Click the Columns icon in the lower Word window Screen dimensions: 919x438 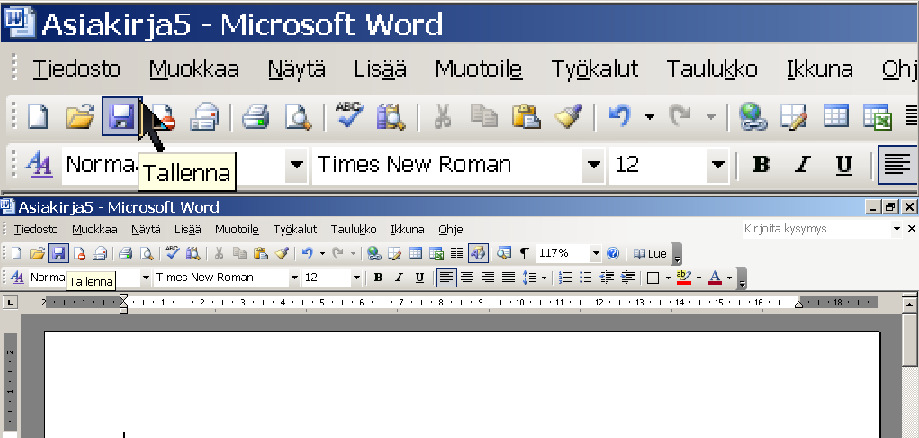tap(457, 253)
